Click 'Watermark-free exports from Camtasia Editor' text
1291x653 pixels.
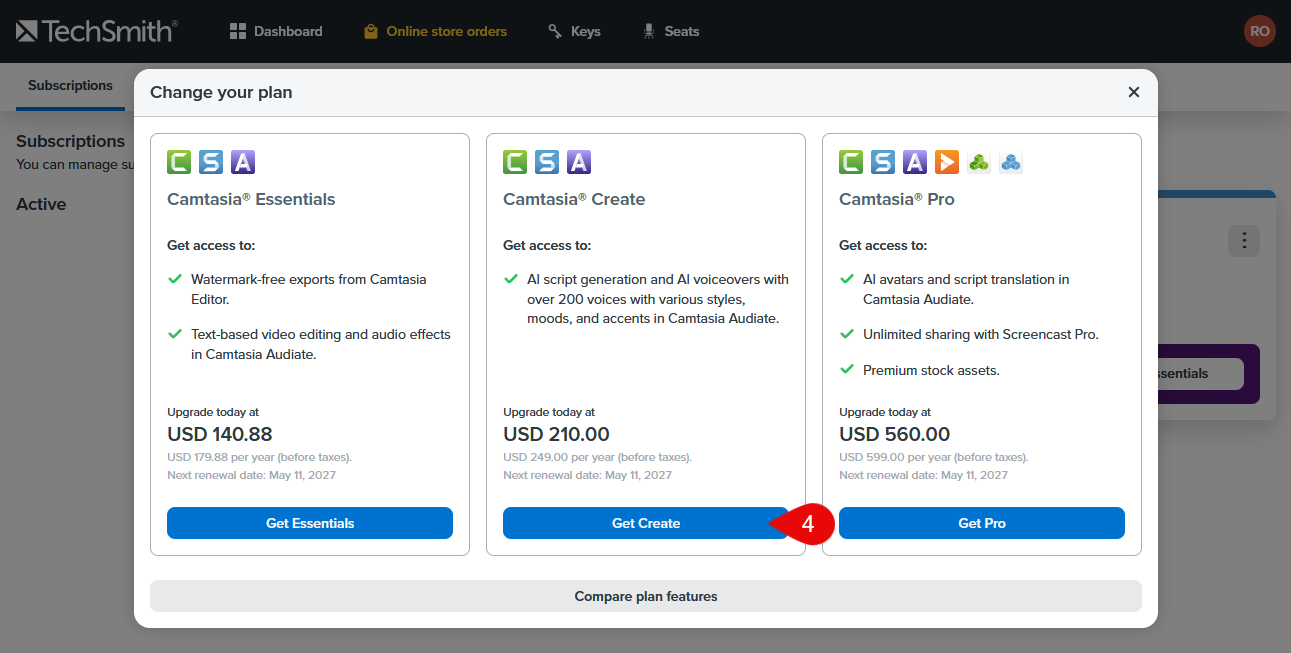[309, 289]
